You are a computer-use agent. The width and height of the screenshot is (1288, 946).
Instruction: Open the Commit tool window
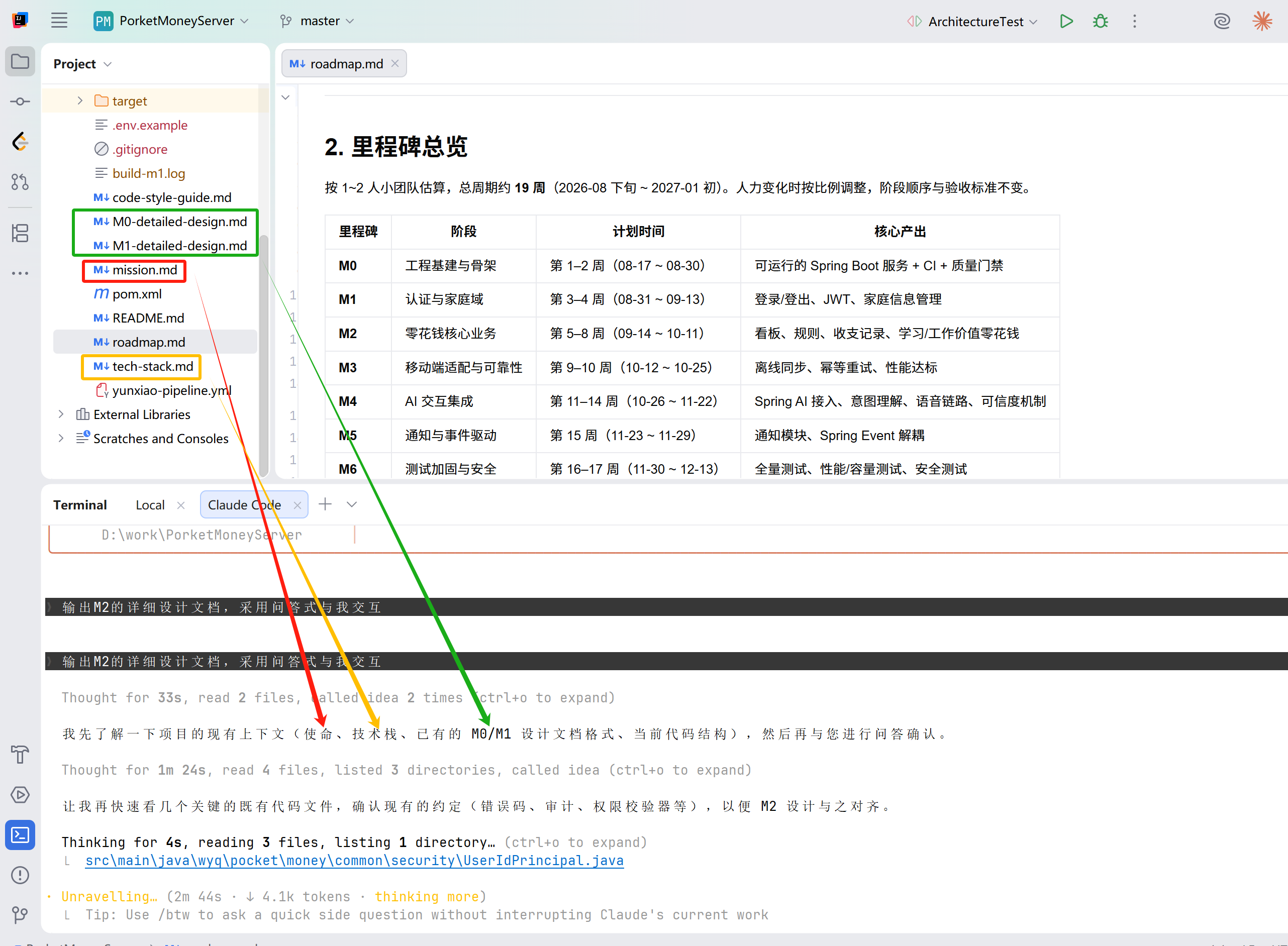20,101
